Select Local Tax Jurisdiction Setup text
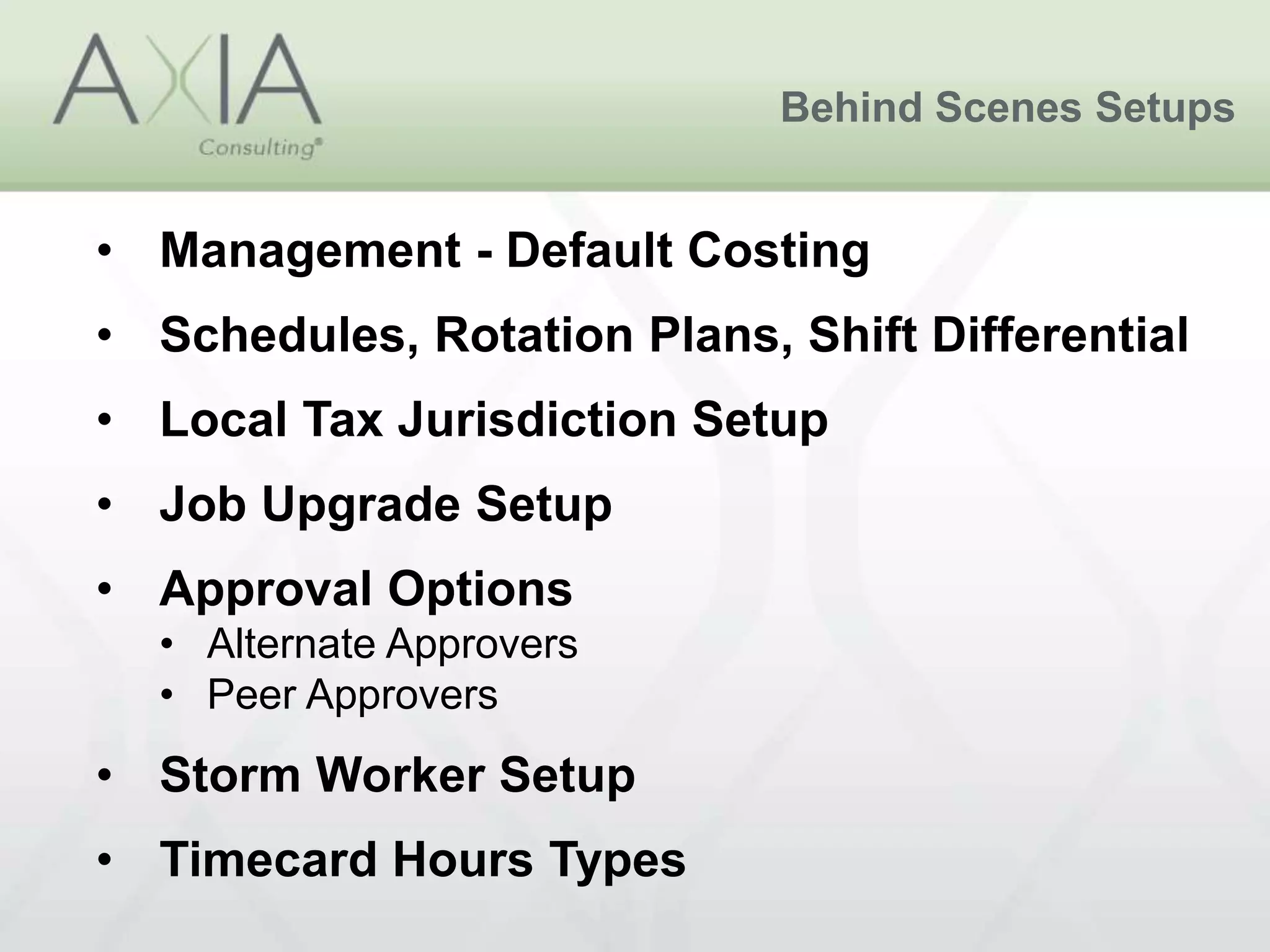The width and height of the screenshot is (1270, 952). point(494,420)
